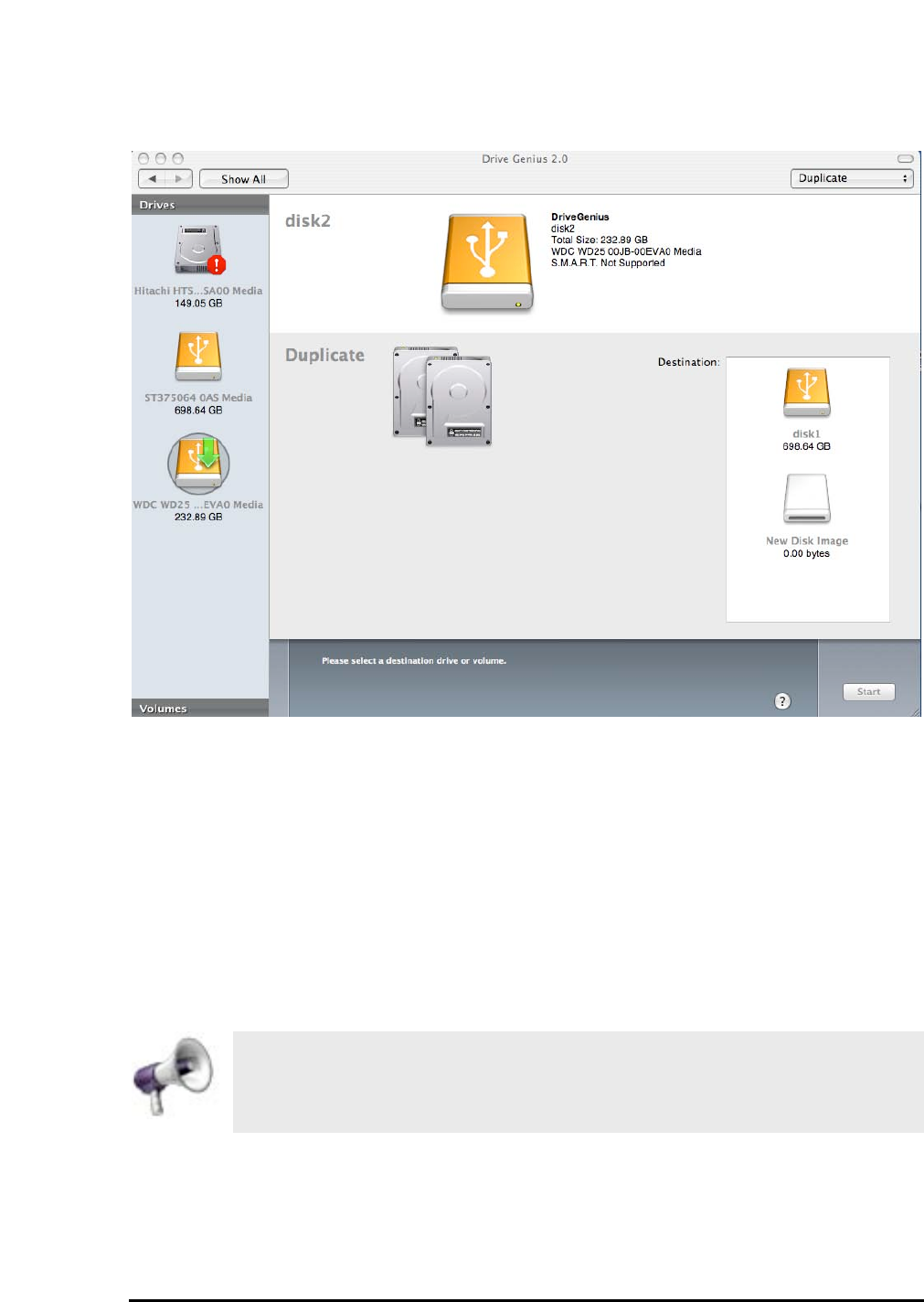Viewport: 924px width, 1302px height.
Task: Click 'S.M.A.R.T. Not Supported' text
Action: pos(608,263)
